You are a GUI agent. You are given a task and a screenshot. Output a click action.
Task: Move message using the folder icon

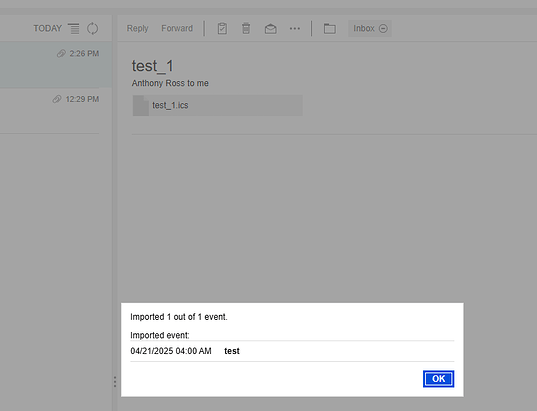tap(330, 28)
